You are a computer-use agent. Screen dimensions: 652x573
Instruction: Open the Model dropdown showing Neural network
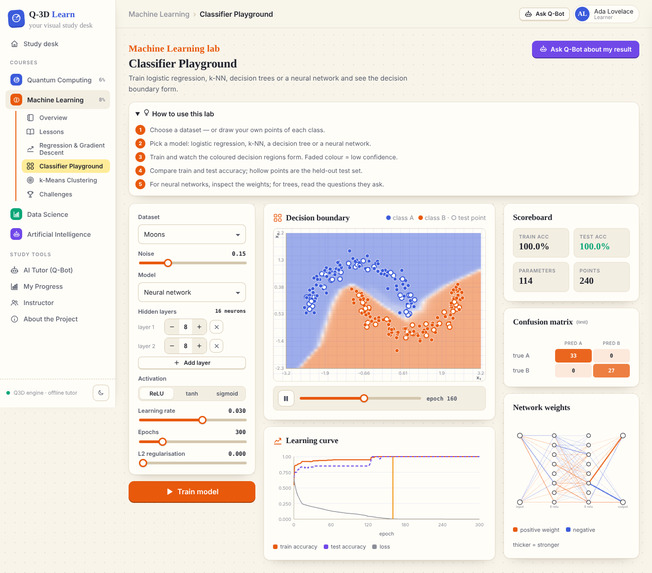(192, 292)
